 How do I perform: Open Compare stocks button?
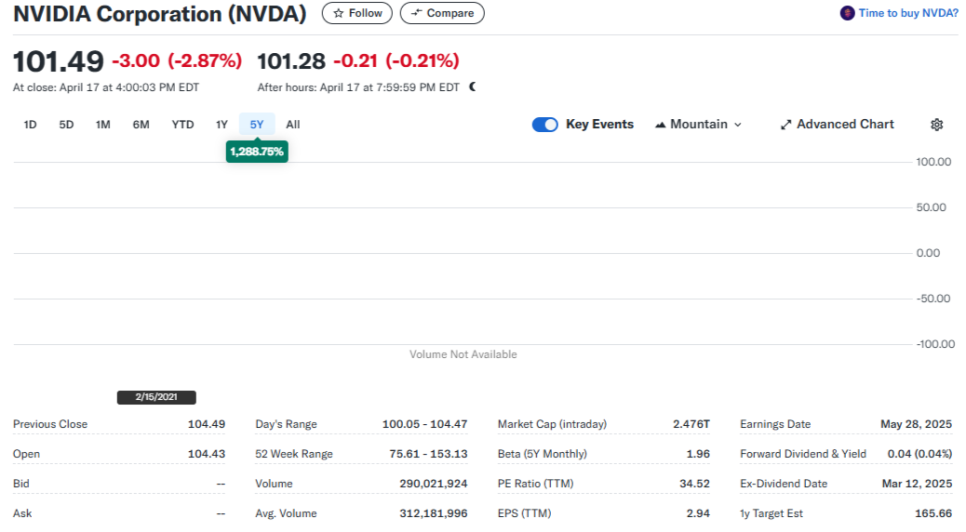442,13
